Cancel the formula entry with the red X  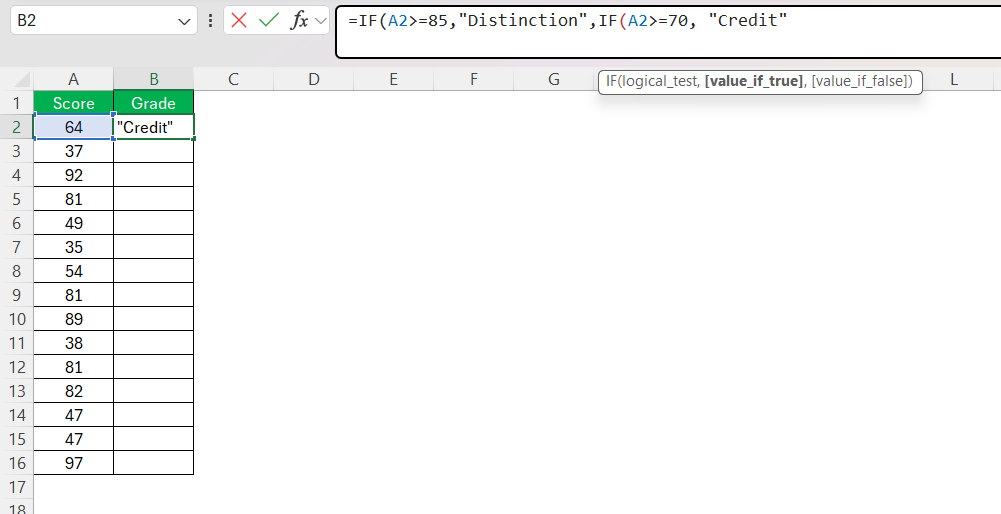[239, 20]
